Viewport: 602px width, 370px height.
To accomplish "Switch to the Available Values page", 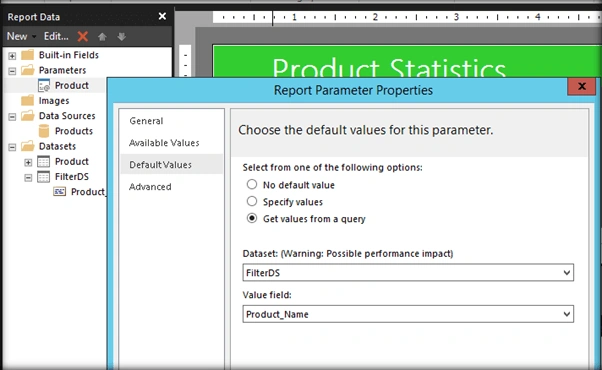I will tap(164, 143).
